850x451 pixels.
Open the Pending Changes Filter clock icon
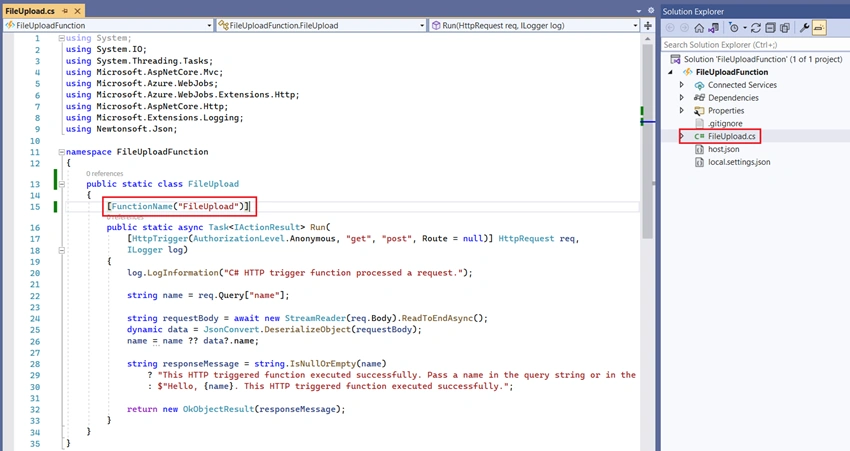733,28
